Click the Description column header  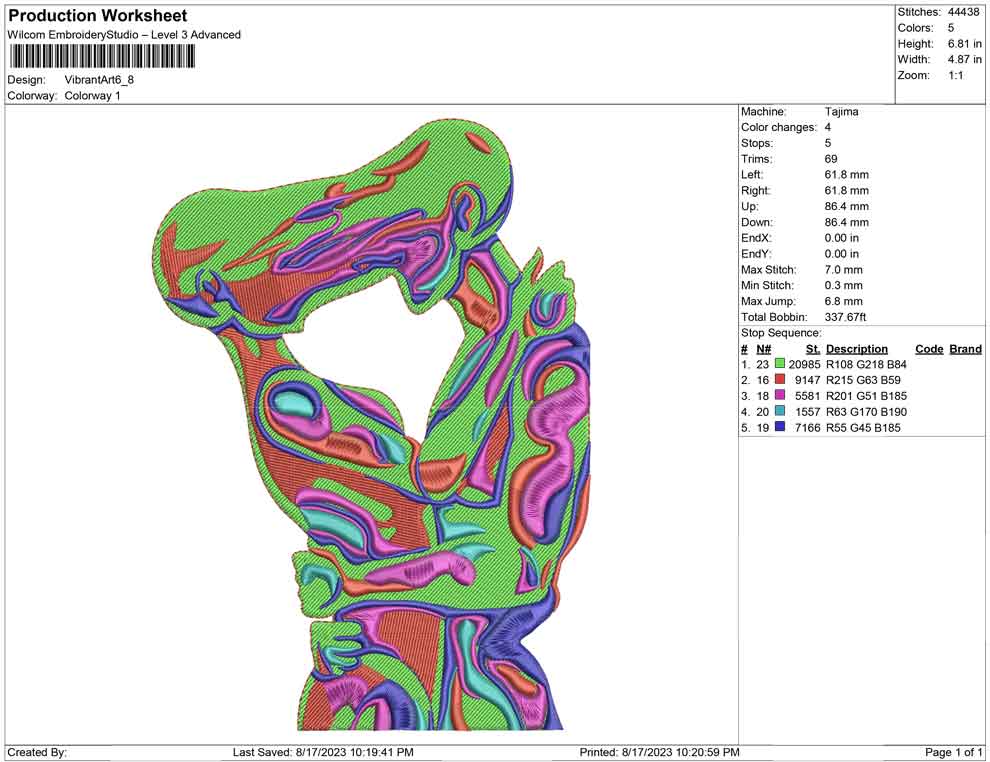[x=857, y=349]
